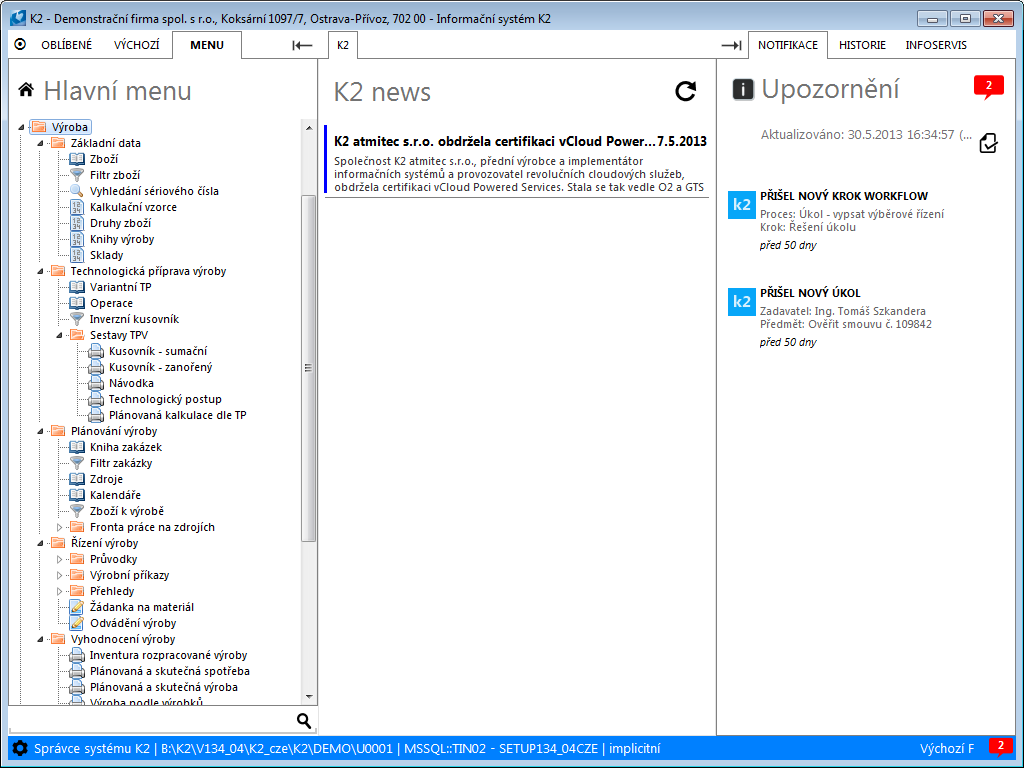Collapse the Plánování výroby folder
This screenshot has height=768, width=1024.
coord(40,431)
